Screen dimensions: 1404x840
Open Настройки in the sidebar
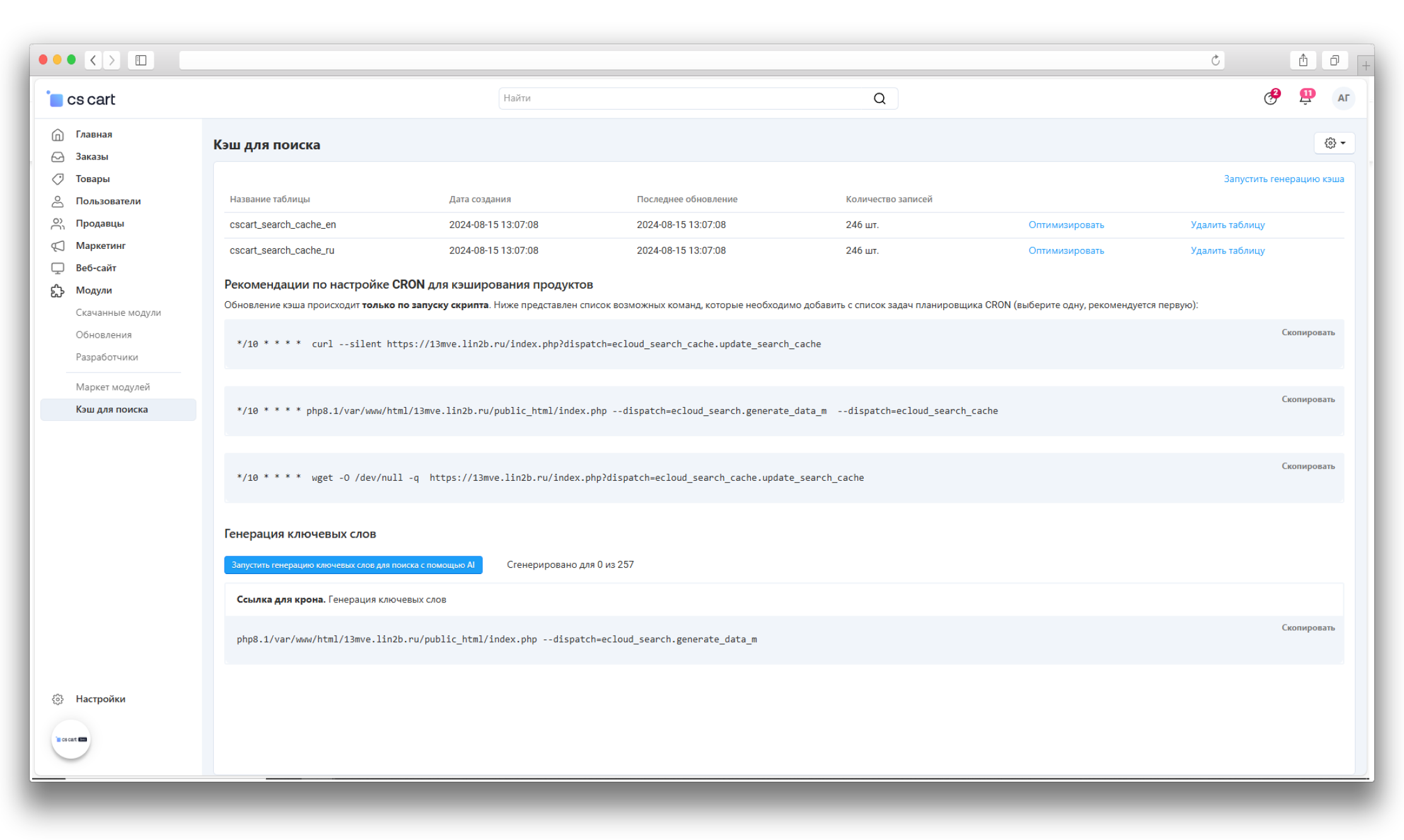click(x=100, y=699)
